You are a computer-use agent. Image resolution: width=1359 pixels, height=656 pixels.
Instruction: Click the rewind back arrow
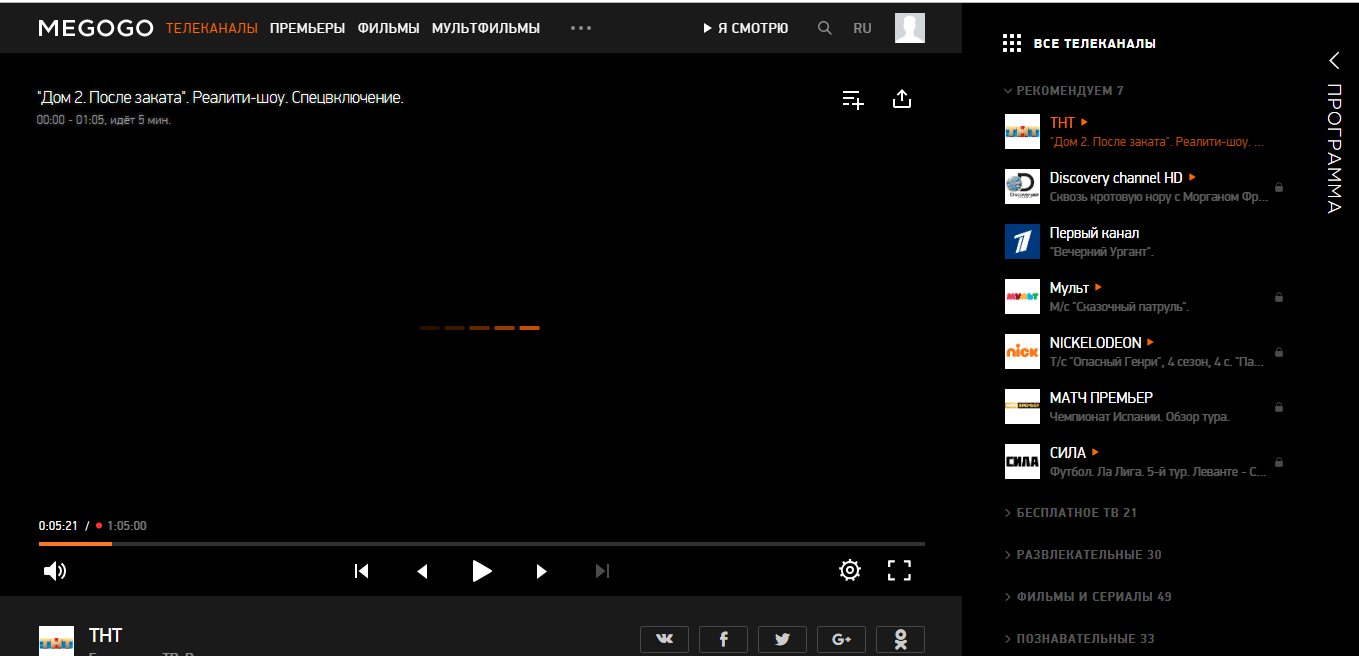422,571
